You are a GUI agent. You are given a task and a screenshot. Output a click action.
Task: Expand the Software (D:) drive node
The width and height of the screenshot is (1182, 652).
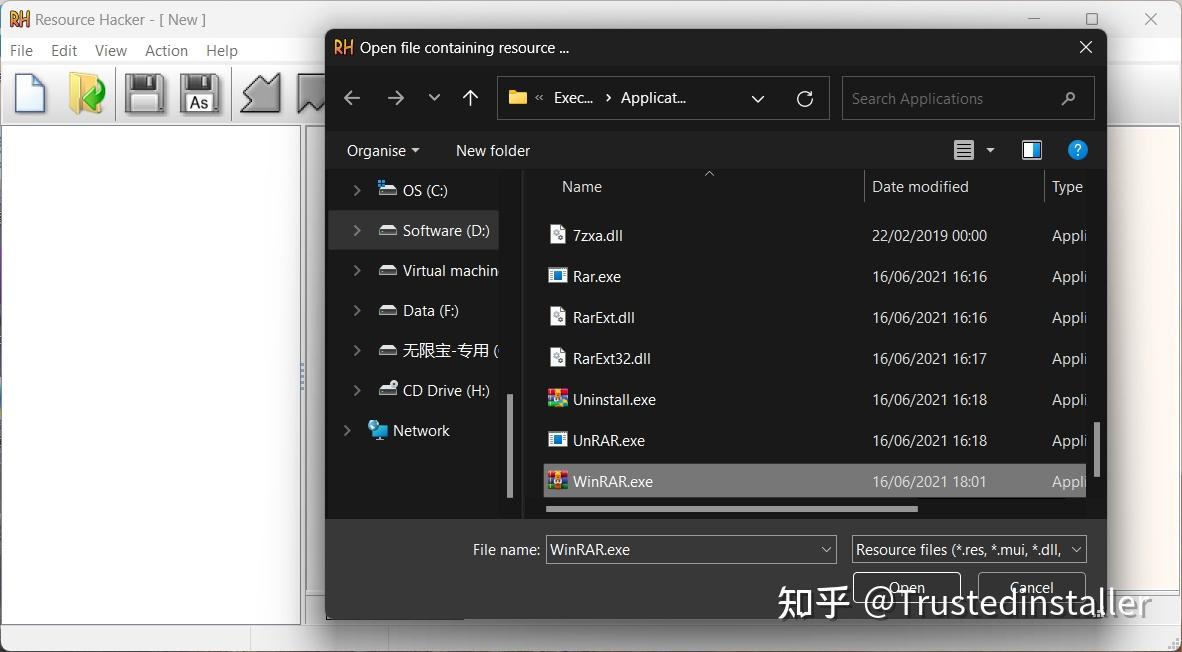click(357, 231)
